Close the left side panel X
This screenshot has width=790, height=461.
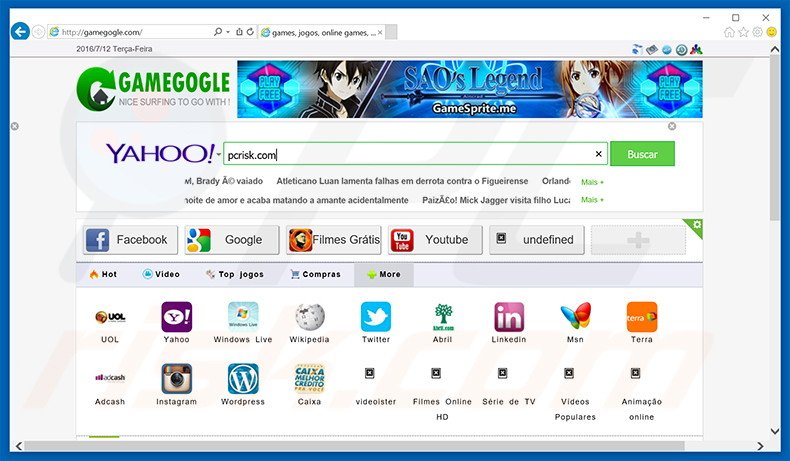click(x=15, y=126)
